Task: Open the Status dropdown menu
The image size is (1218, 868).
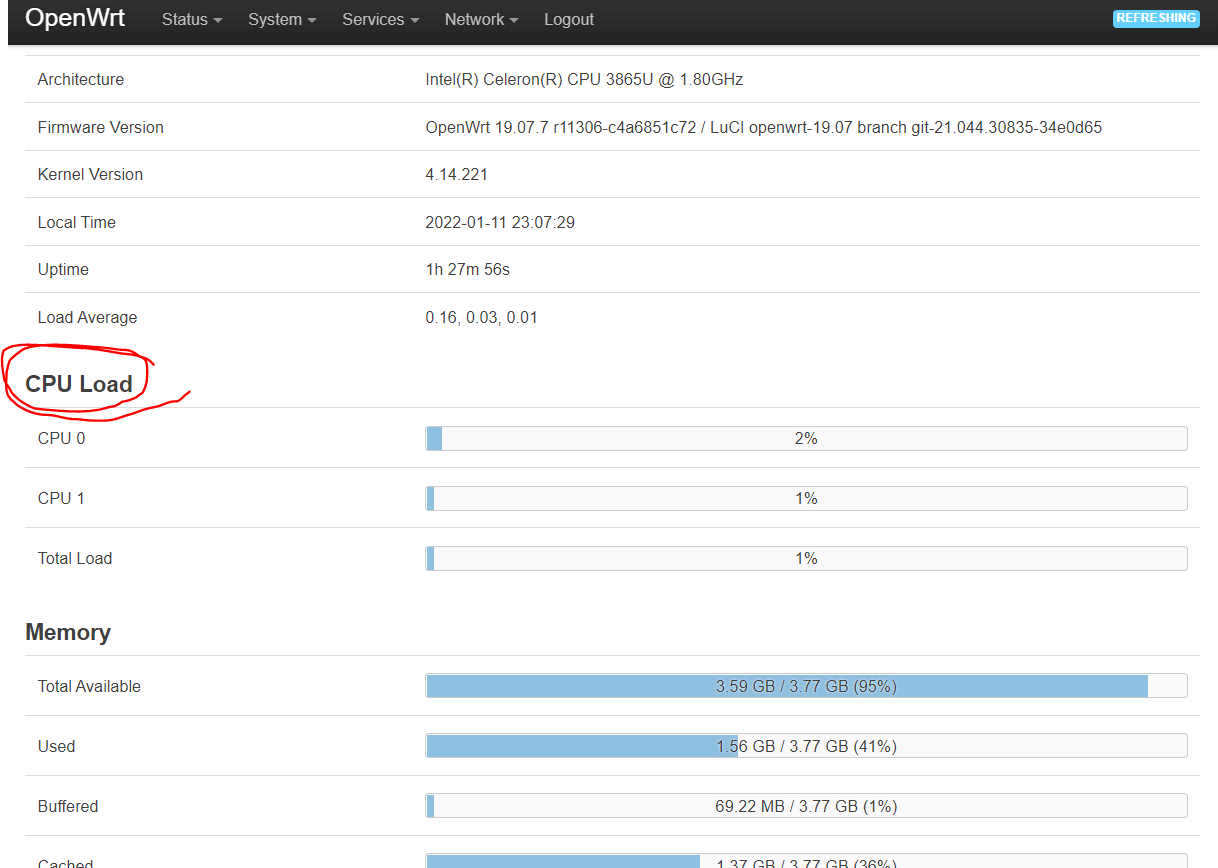Action: [192, 19]
